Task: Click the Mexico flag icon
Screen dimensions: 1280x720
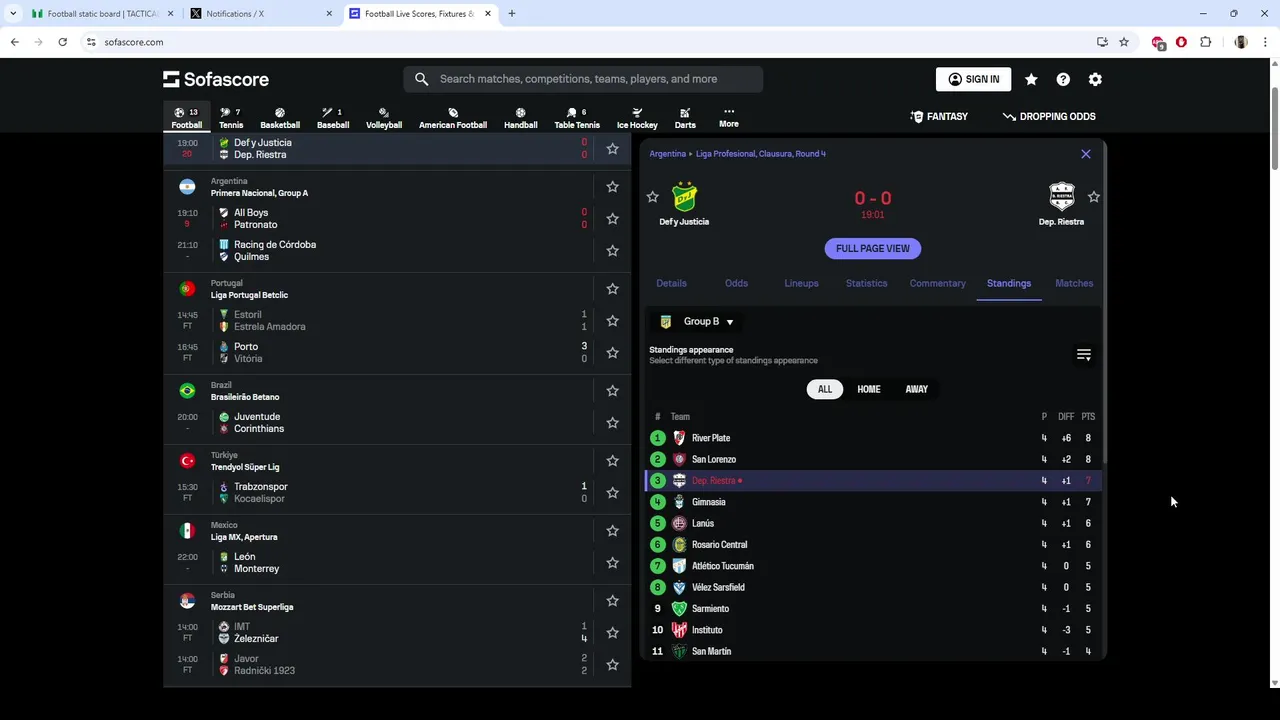Action: pyautogui.click(x=187, y=531)
